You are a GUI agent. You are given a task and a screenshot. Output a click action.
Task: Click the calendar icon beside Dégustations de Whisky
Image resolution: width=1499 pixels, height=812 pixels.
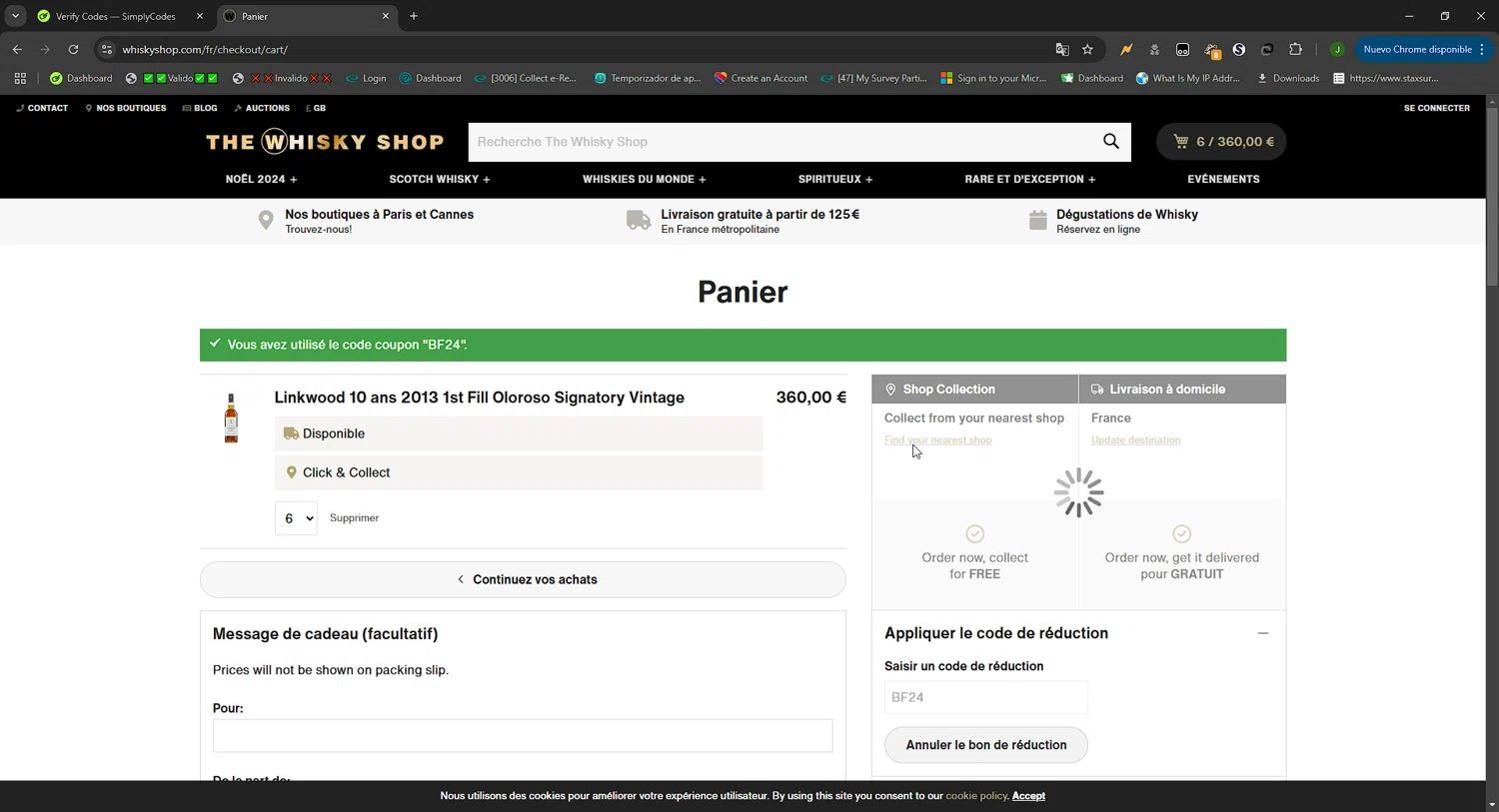pyautogui.click(x=1038, y=221)
